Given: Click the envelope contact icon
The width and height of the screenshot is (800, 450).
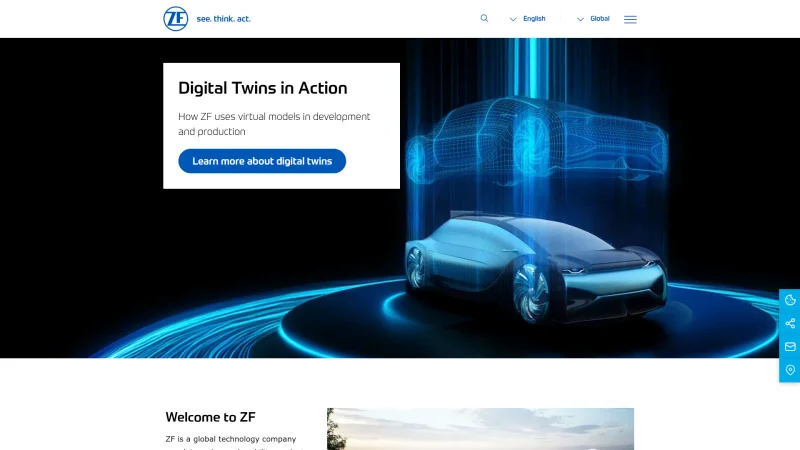Looking at the screenshot, I should pyautogui.click(x=790, y=347).
